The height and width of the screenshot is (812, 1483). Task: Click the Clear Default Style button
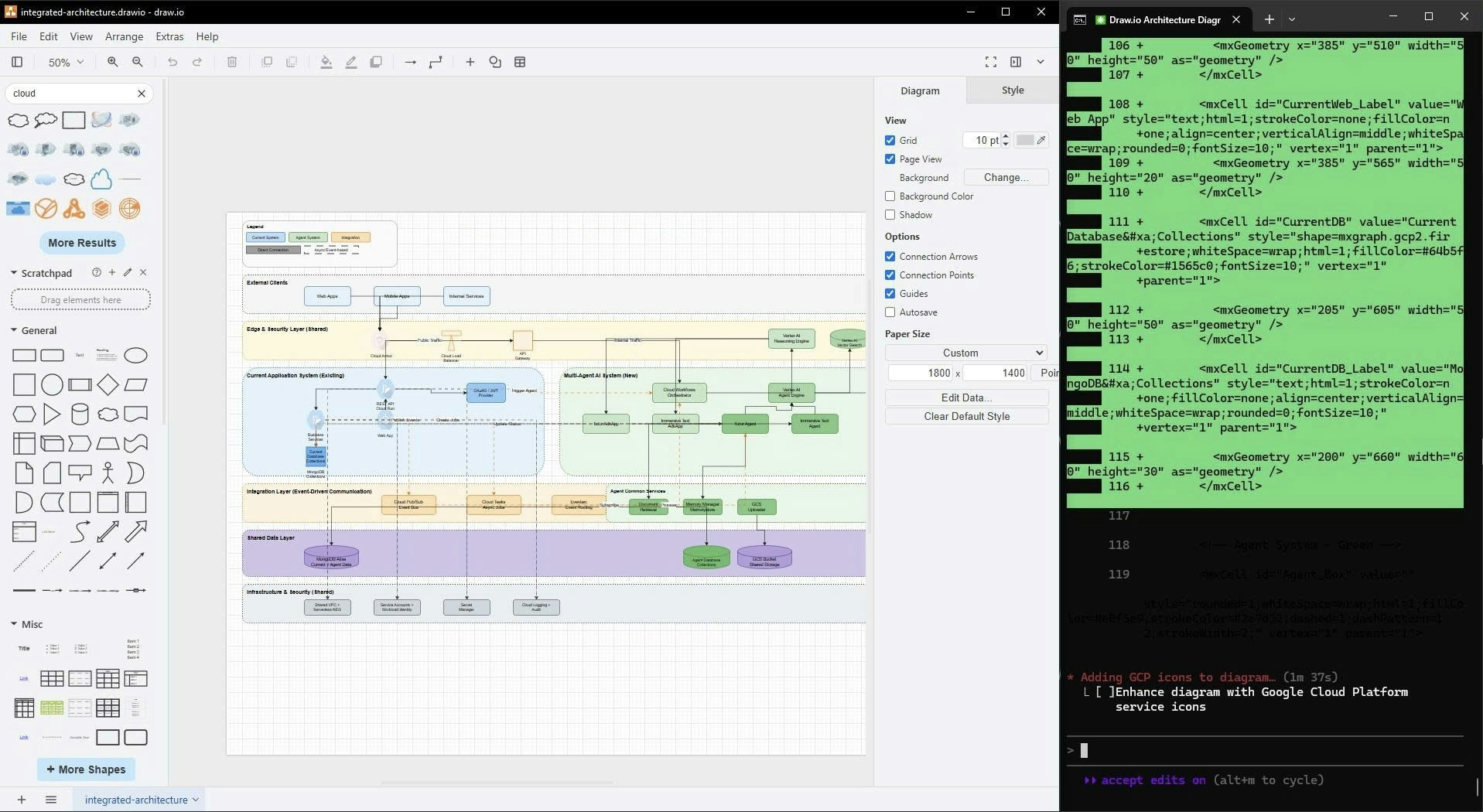966,416
